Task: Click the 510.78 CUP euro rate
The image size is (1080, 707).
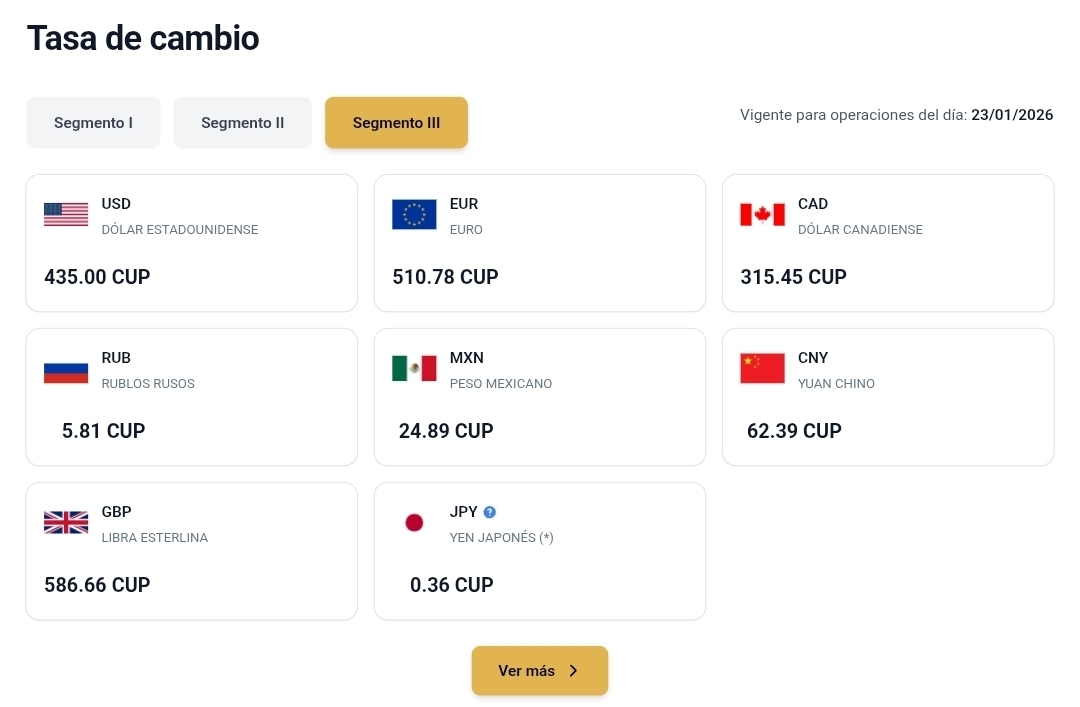Action: 445,277
